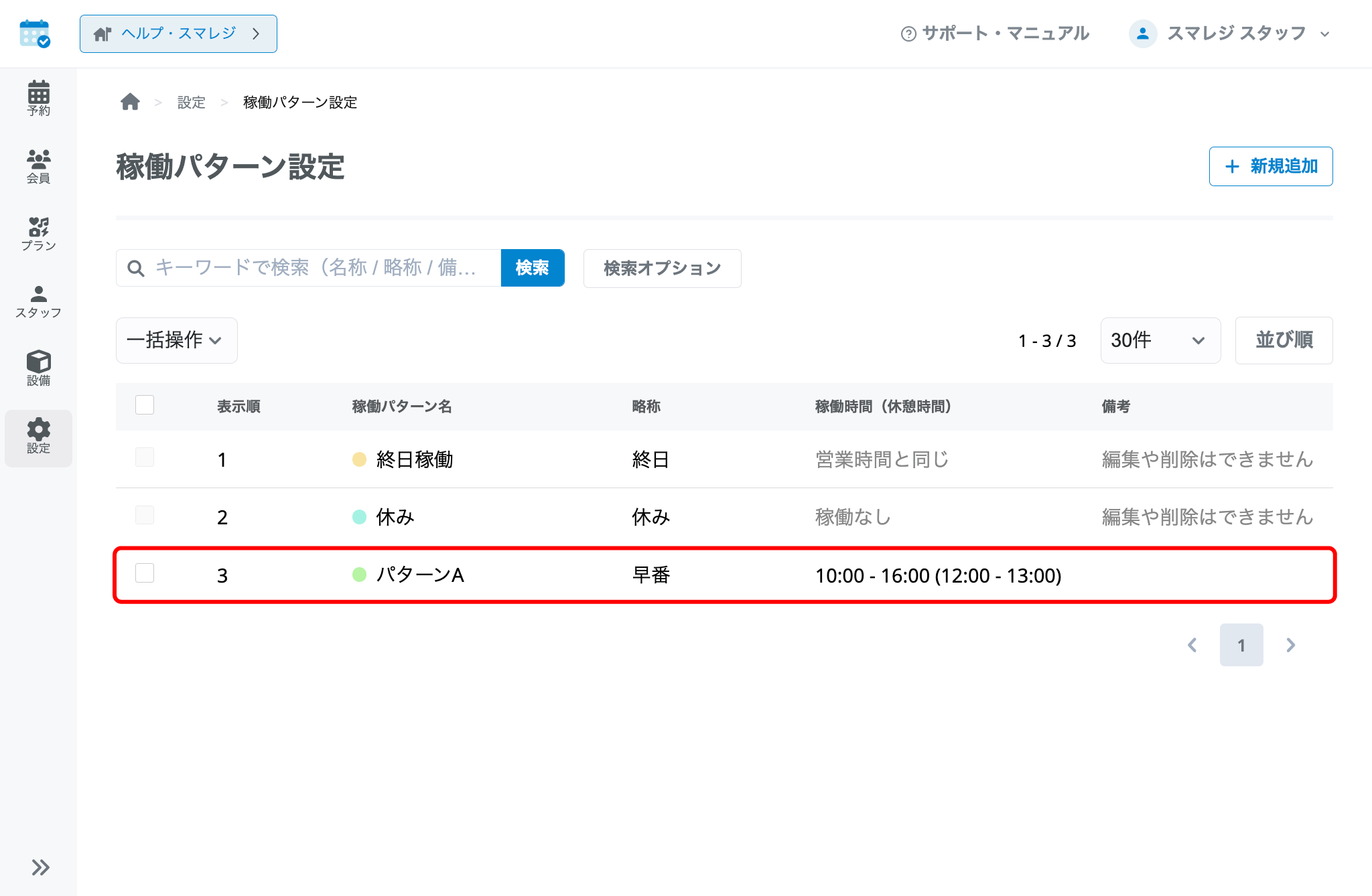1372x896 pixels.
Task: Click page number 1 button
Action: click(x=1241, y=645)
